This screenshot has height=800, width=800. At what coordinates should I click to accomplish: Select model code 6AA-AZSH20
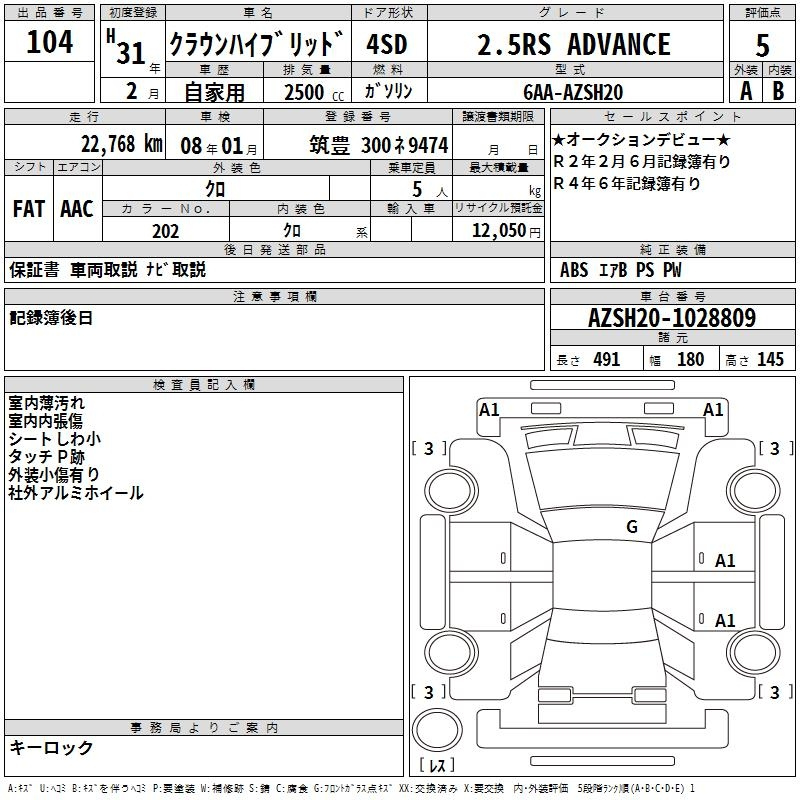[x=573, y=92]
